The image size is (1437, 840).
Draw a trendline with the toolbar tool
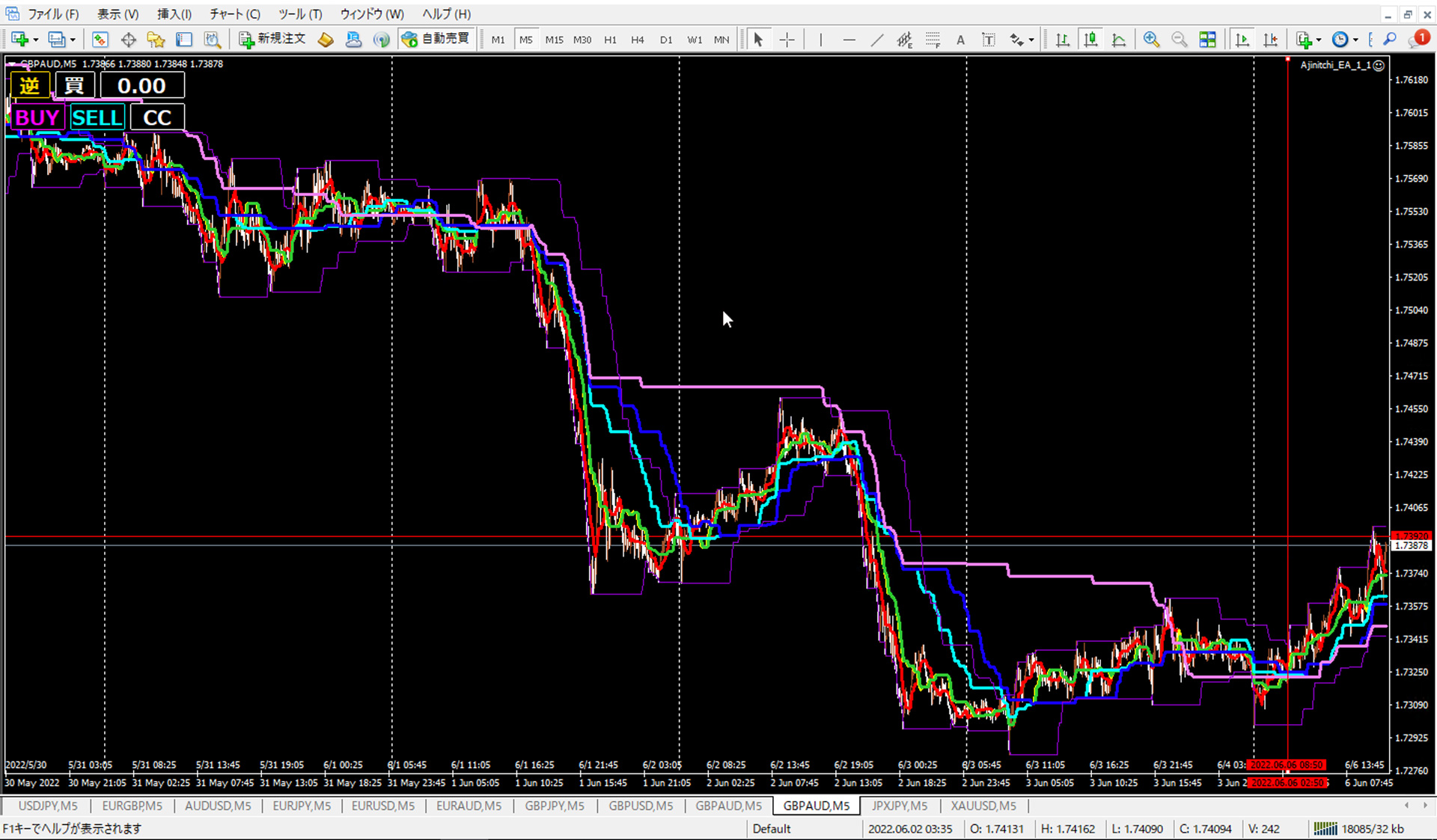click(877, 40)
